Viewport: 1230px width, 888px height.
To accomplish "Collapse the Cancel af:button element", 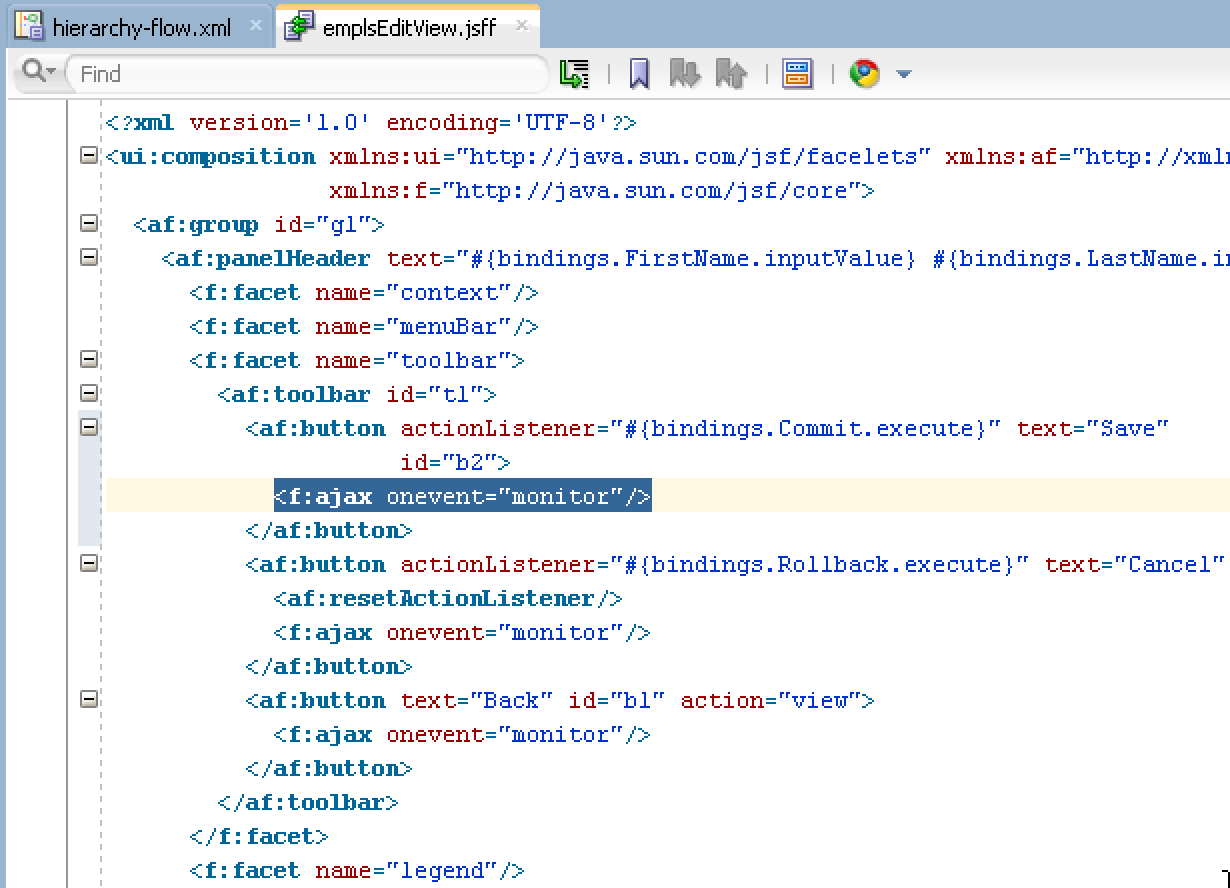I will (89, 563).
